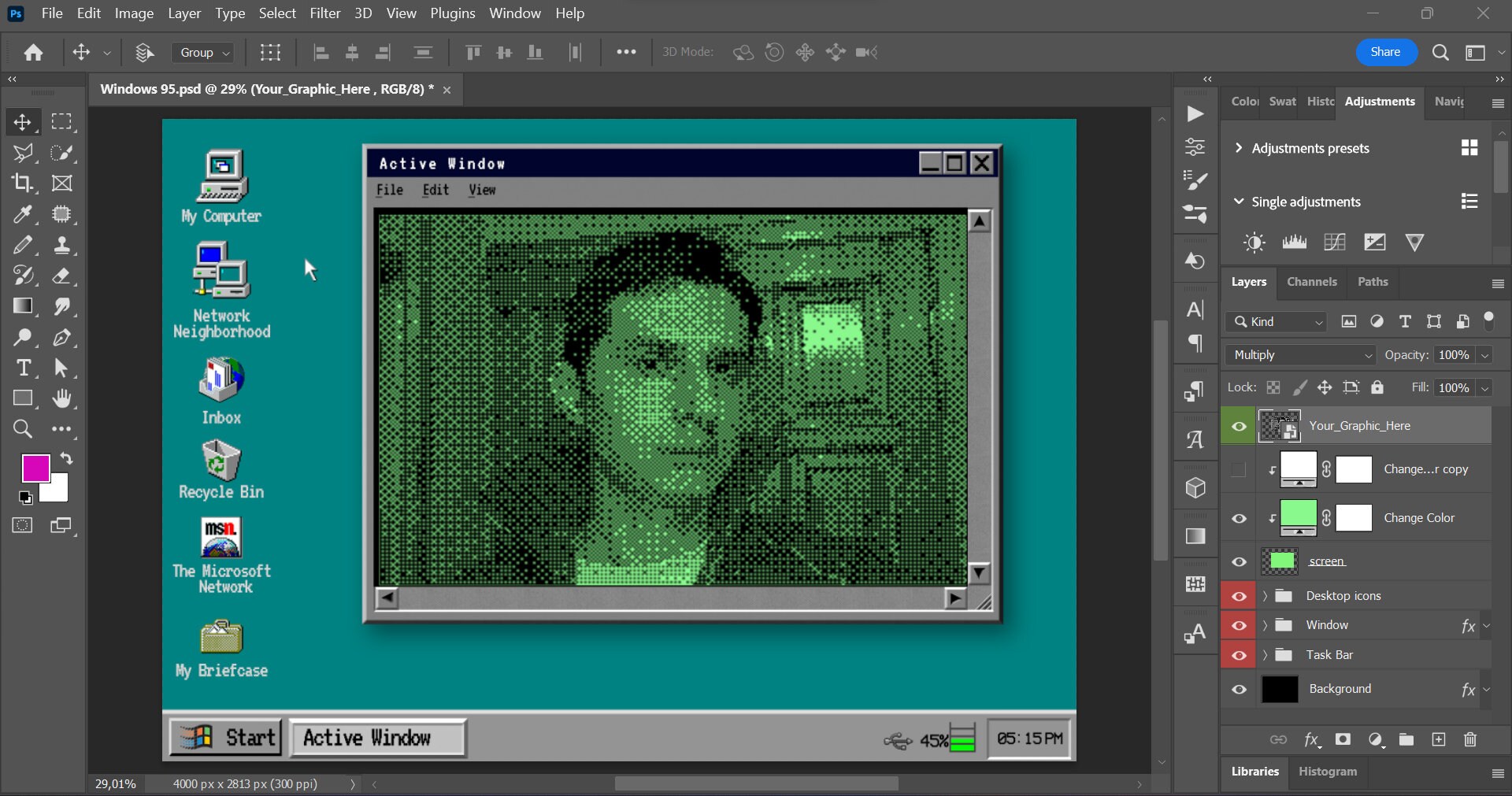Click the fx link on the Window layer

1468,625
